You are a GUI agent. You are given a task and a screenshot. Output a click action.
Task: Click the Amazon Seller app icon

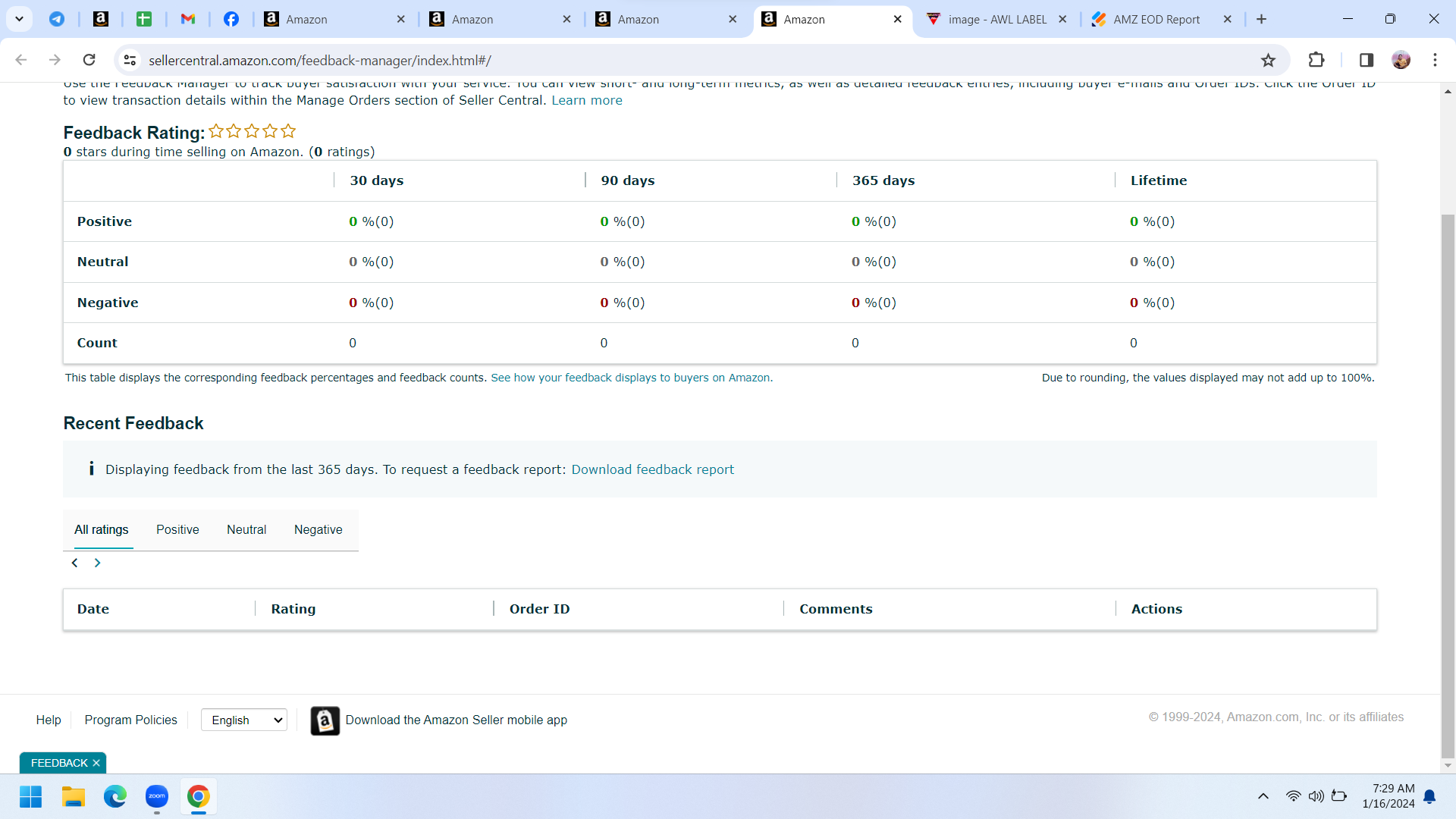[x=325, y=720]
